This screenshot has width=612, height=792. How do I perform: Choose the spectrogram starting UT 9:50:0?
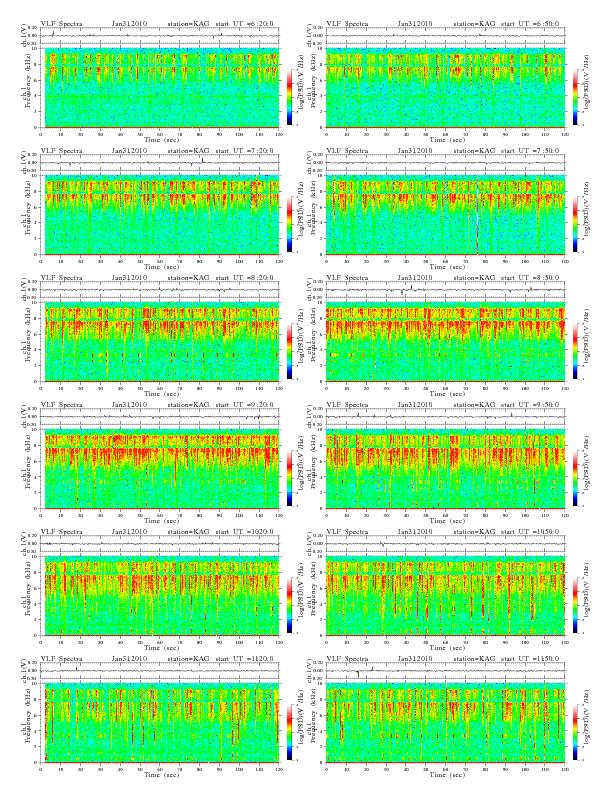445,469
